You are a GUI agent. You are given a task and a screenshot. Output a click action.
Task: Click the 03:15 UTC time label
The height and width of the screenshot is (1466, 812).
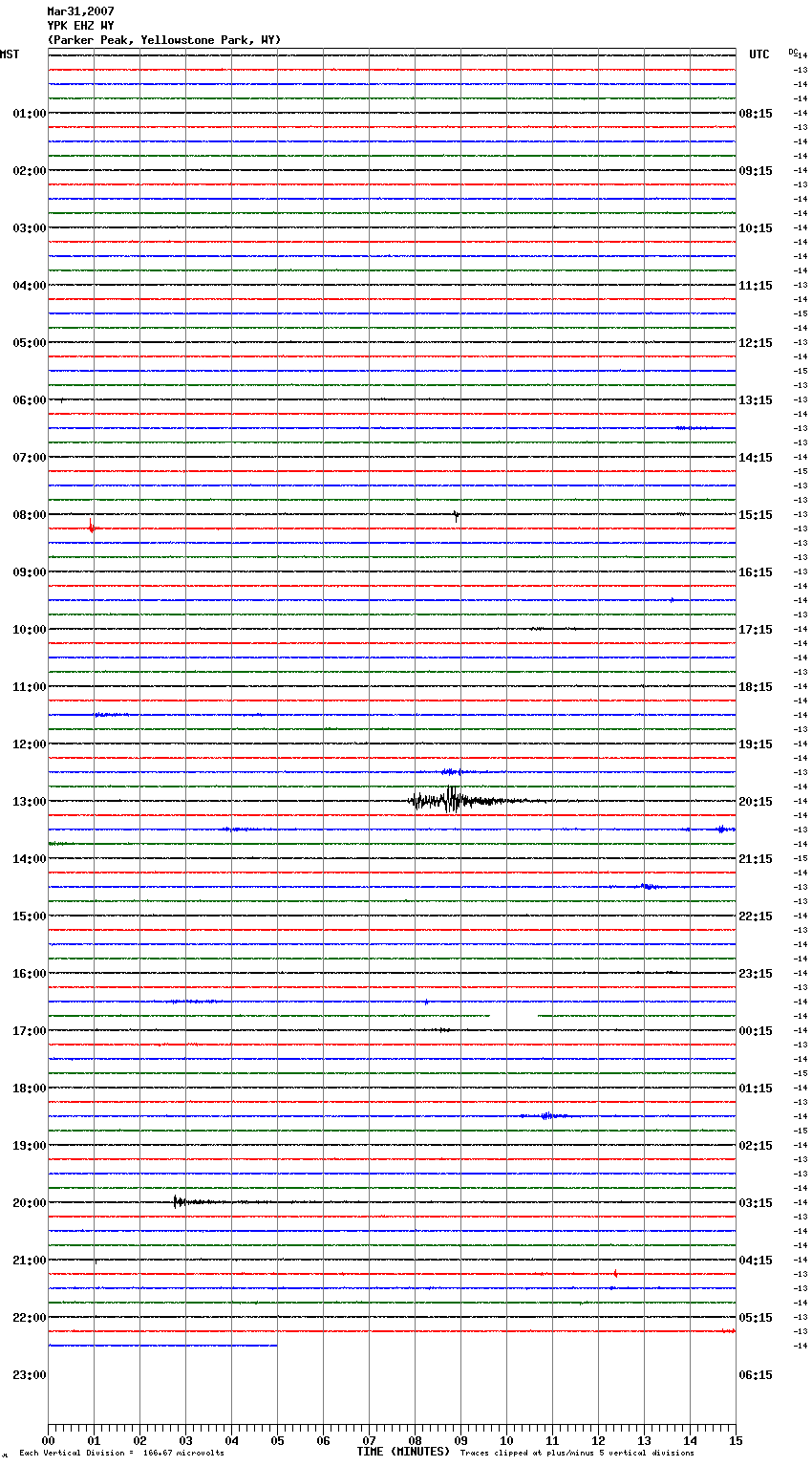click(756, 1203)
